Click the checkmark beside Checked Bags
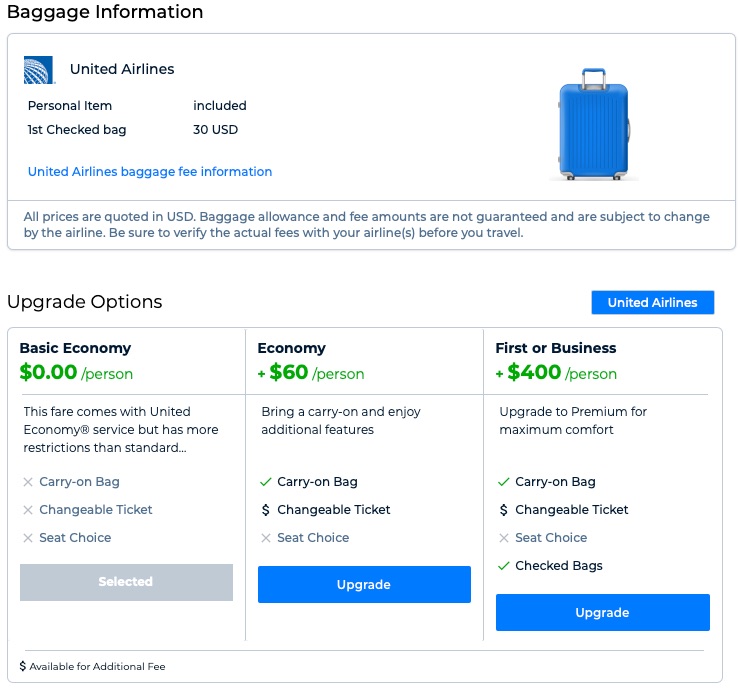This screenshot has width=740, height=693. pos(504,566)
